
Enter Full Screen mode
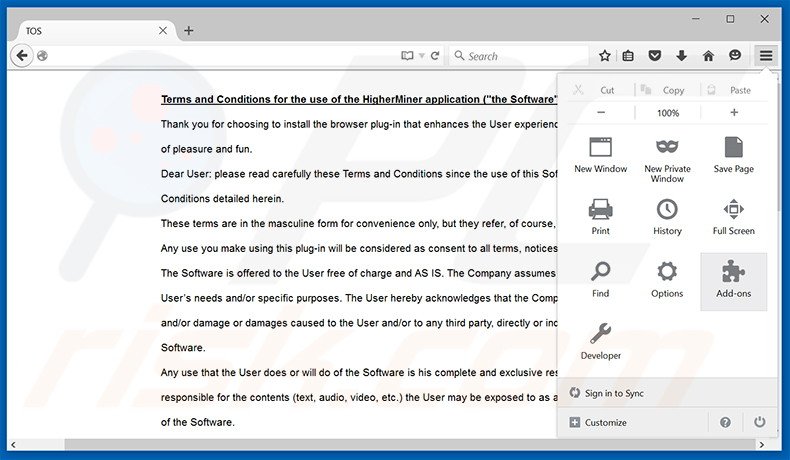point(734,218)
